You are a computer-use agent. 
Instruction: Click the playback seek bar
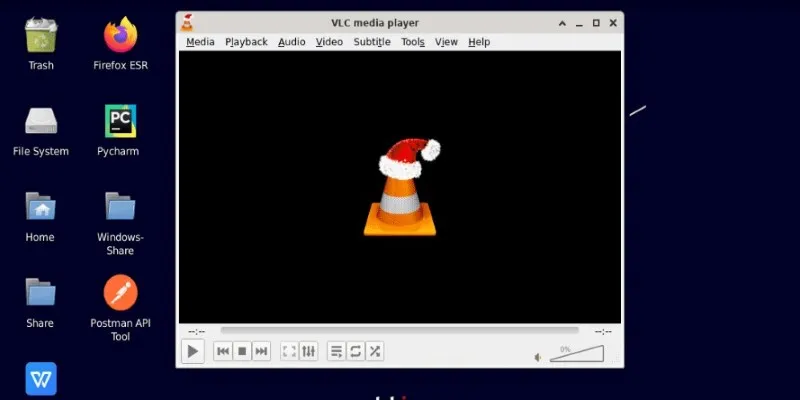pyautogui.click(x=399, y=331)
